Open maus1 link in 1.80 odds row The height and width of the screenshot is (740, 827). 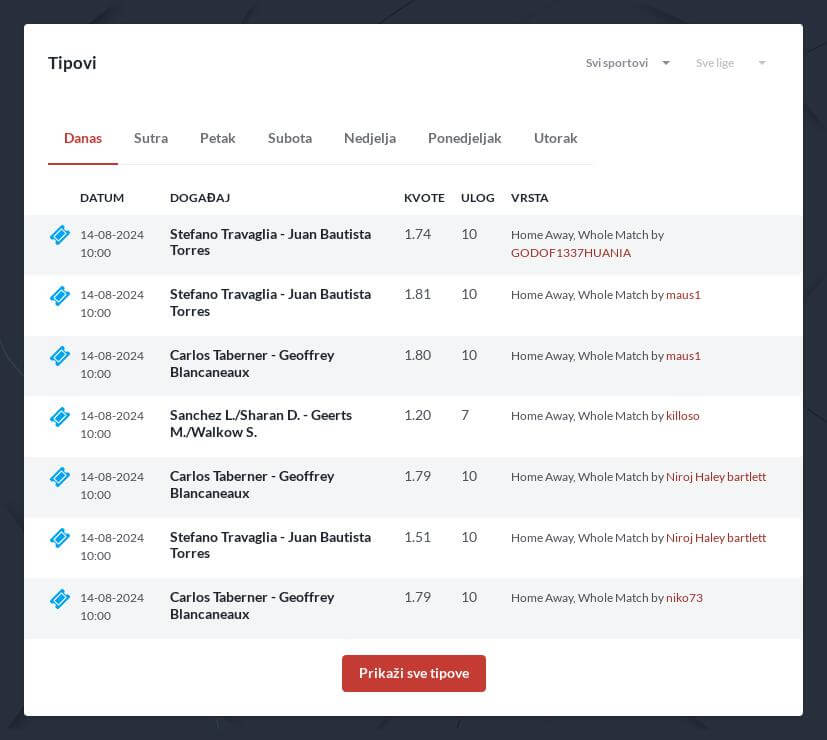click(683, 356)
